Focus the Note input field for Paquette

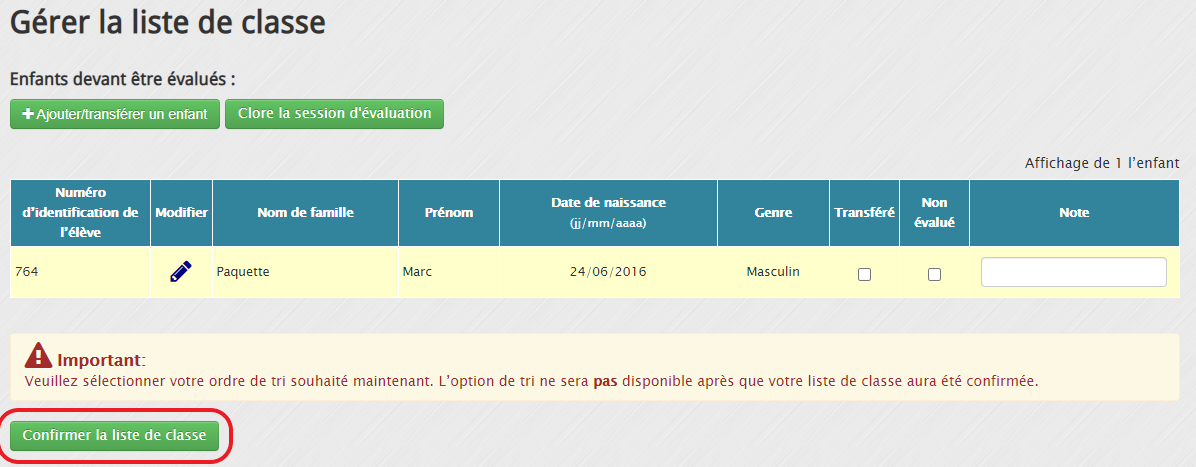click(x=1074, y=272)
